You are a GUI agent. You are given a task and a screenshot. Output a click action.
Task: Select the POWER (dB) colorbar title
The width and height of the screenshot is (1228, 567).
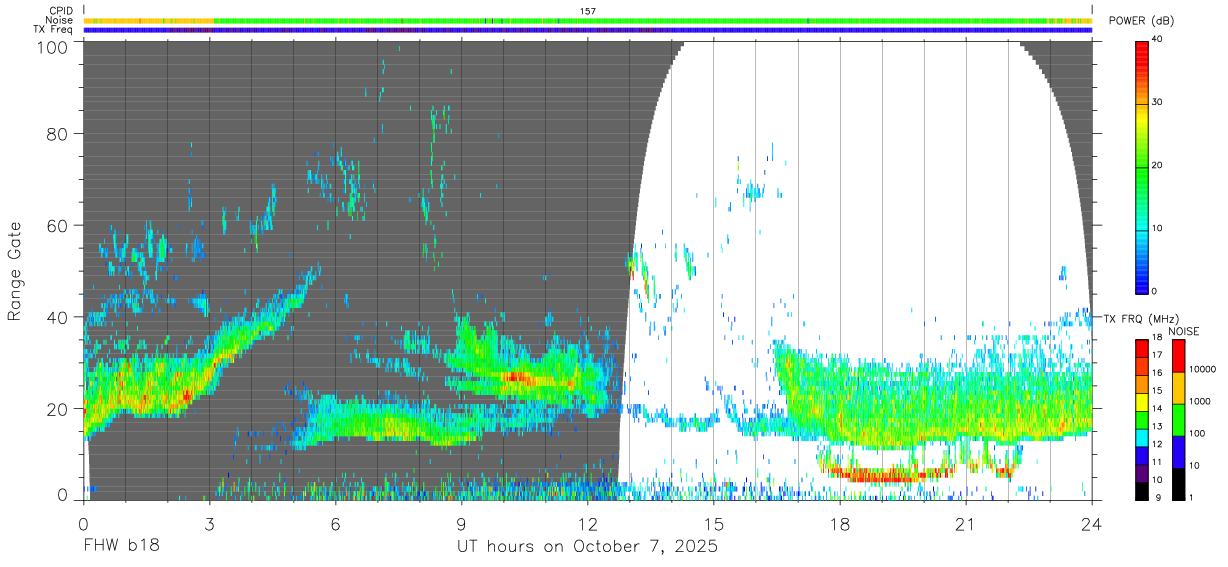[x=1141, y=22]
